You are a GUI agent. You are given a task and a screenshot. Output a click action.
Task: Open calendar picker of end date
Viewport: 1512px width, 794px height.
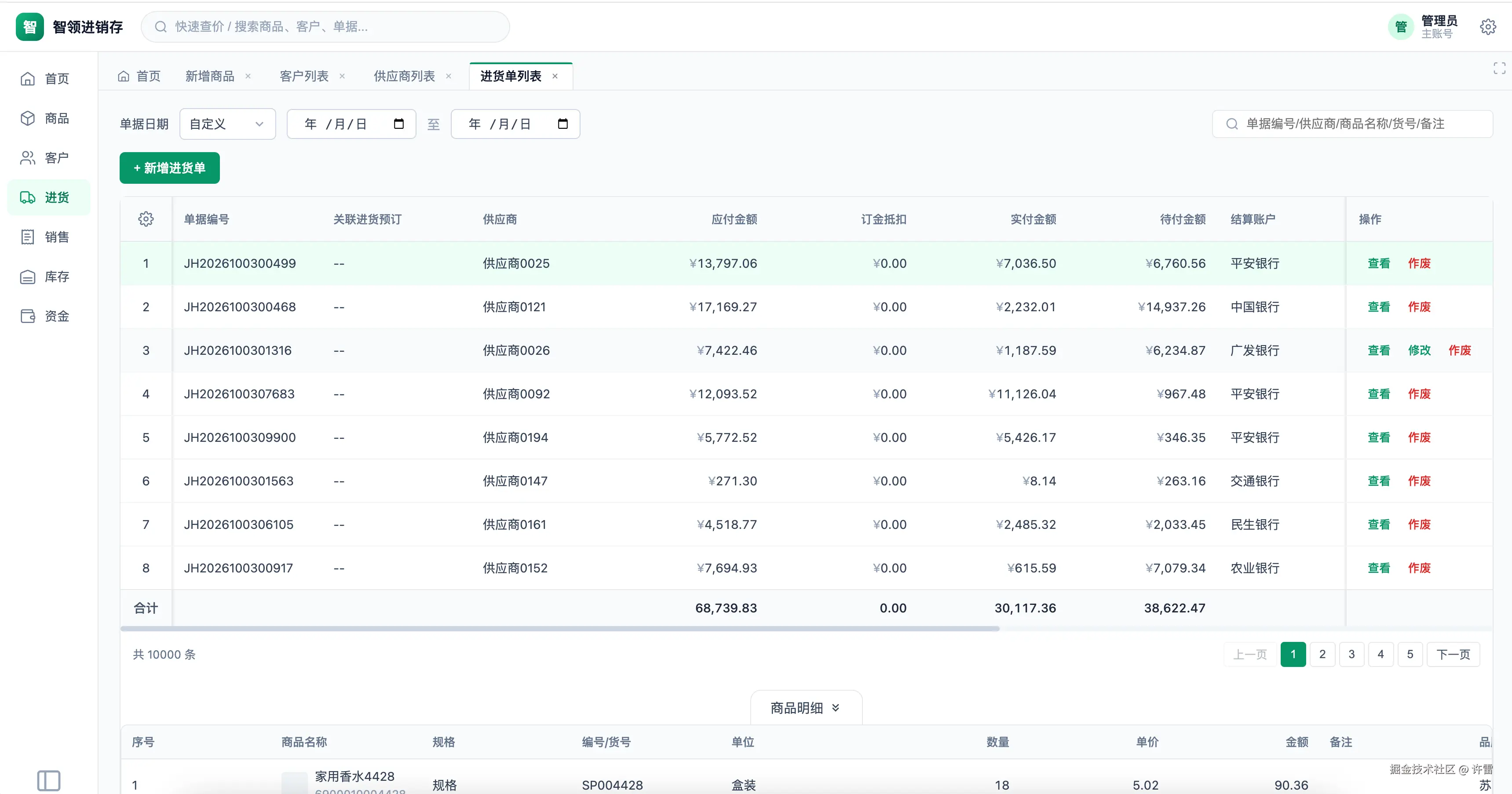[562, 124]
